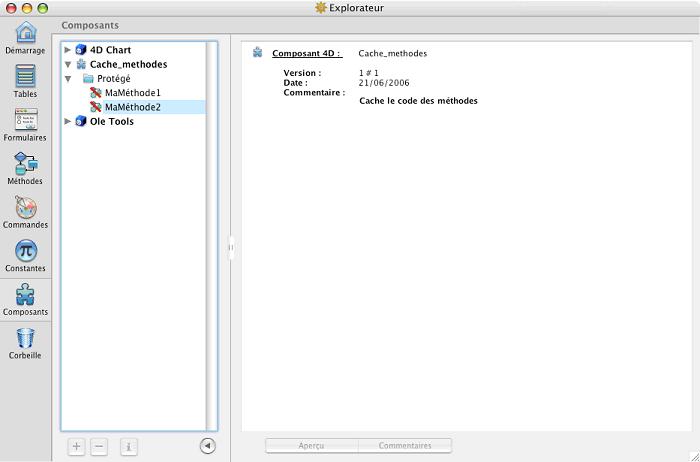Click the splitter handle between panes
This screenshot has width=700, height=462.
click(231, 246)
